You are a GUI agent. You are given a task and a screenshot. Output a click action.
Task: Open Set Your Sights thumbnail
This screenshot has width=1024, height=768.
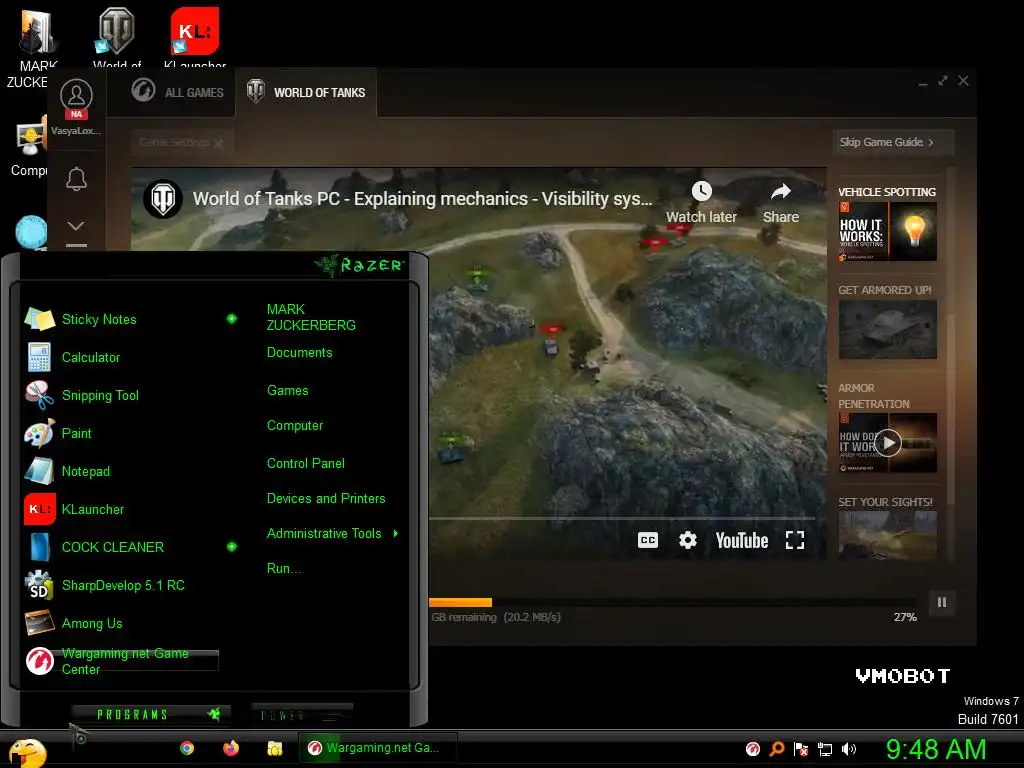click(888, 536)
